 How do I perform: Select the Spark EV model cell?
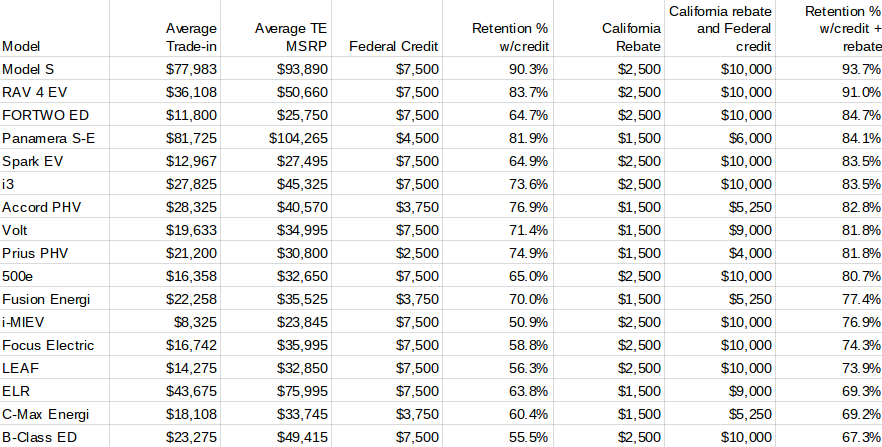pyautogui.click(x=55, y=161)
